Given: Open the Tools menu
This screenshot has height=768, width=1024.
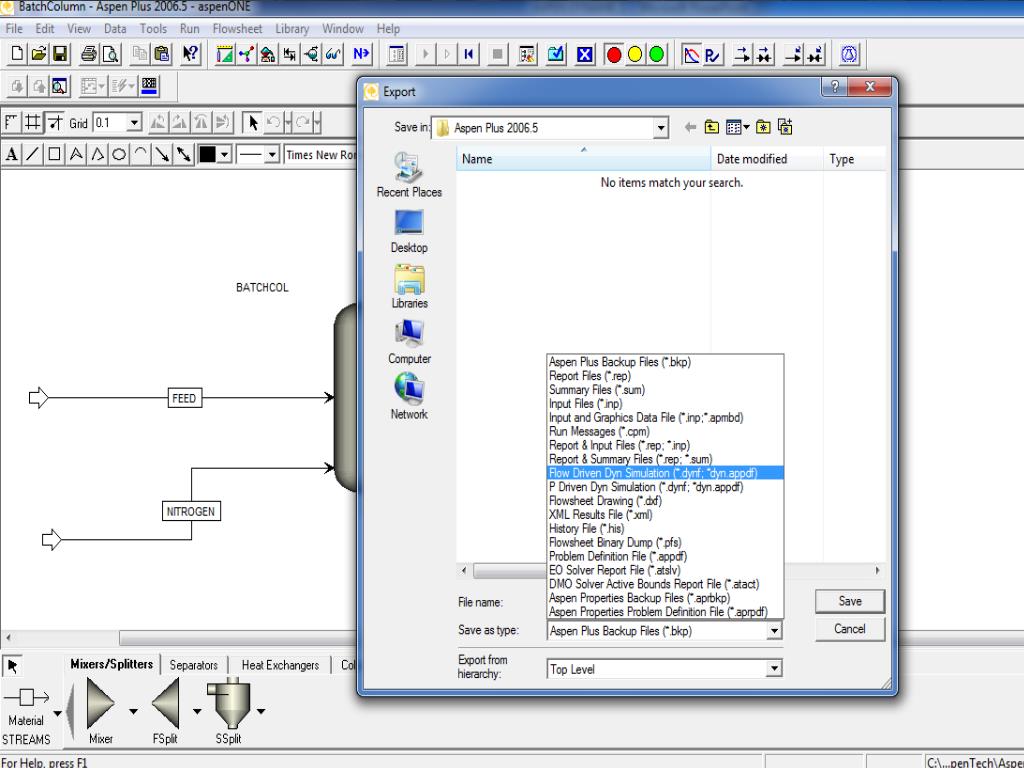Looking at the screenshot, I should point(153,29).
